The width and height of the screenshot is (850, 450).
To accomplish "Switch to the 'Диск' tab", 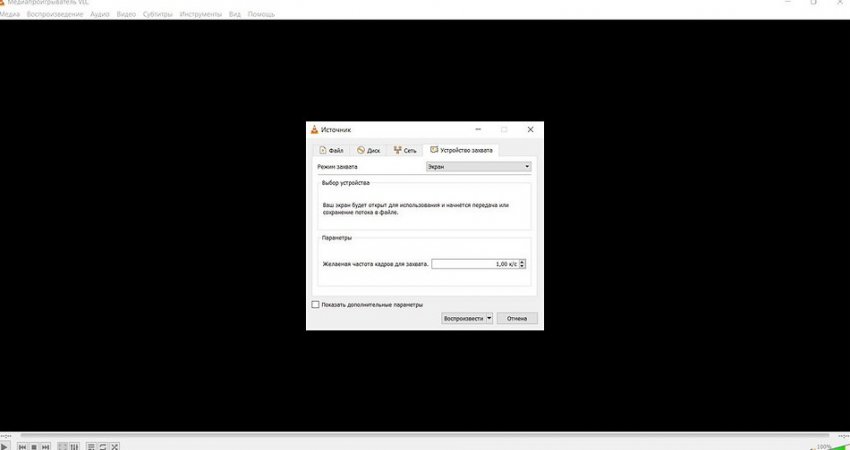I will (x=368, y=150).
